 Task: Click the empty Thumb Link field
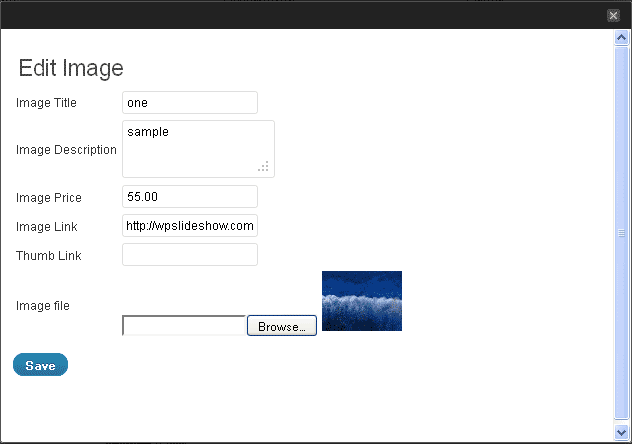(190, 255)
